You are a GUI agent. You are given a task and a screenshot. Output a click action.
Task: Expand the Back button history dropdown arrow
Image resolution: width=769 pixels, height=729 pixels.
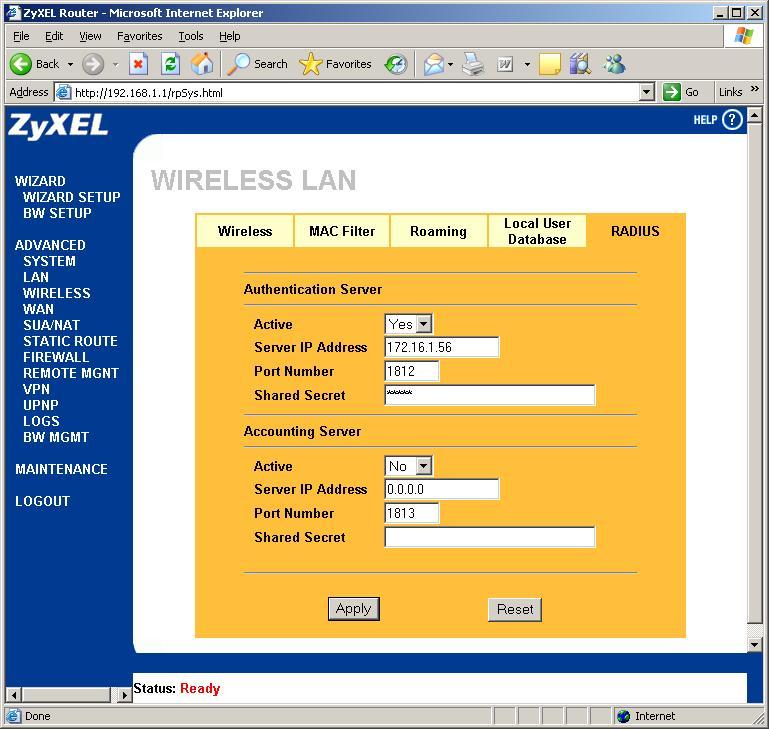click(x=70, y=64)
